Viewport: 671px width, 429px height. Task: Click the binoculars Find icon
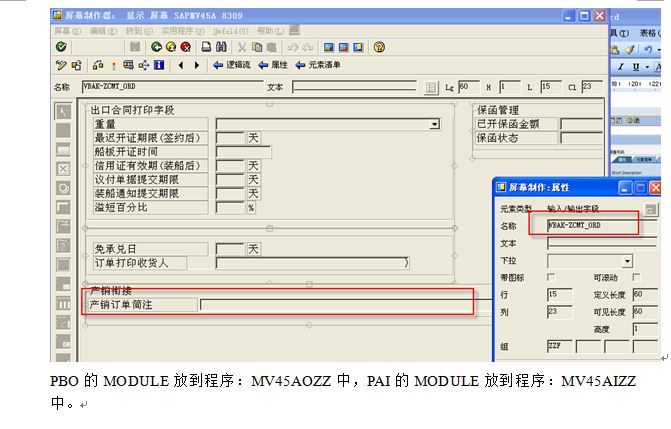pyautogui.click(x=221, y=47)
